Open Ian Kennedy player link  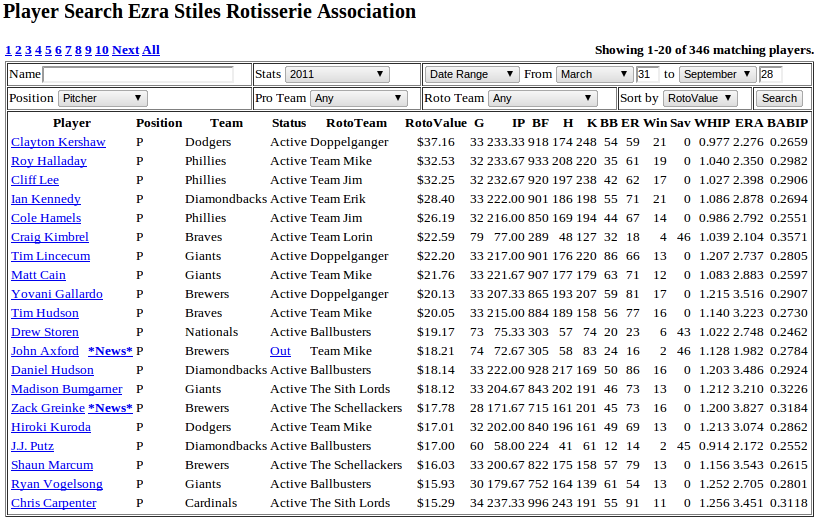[46, 199]
